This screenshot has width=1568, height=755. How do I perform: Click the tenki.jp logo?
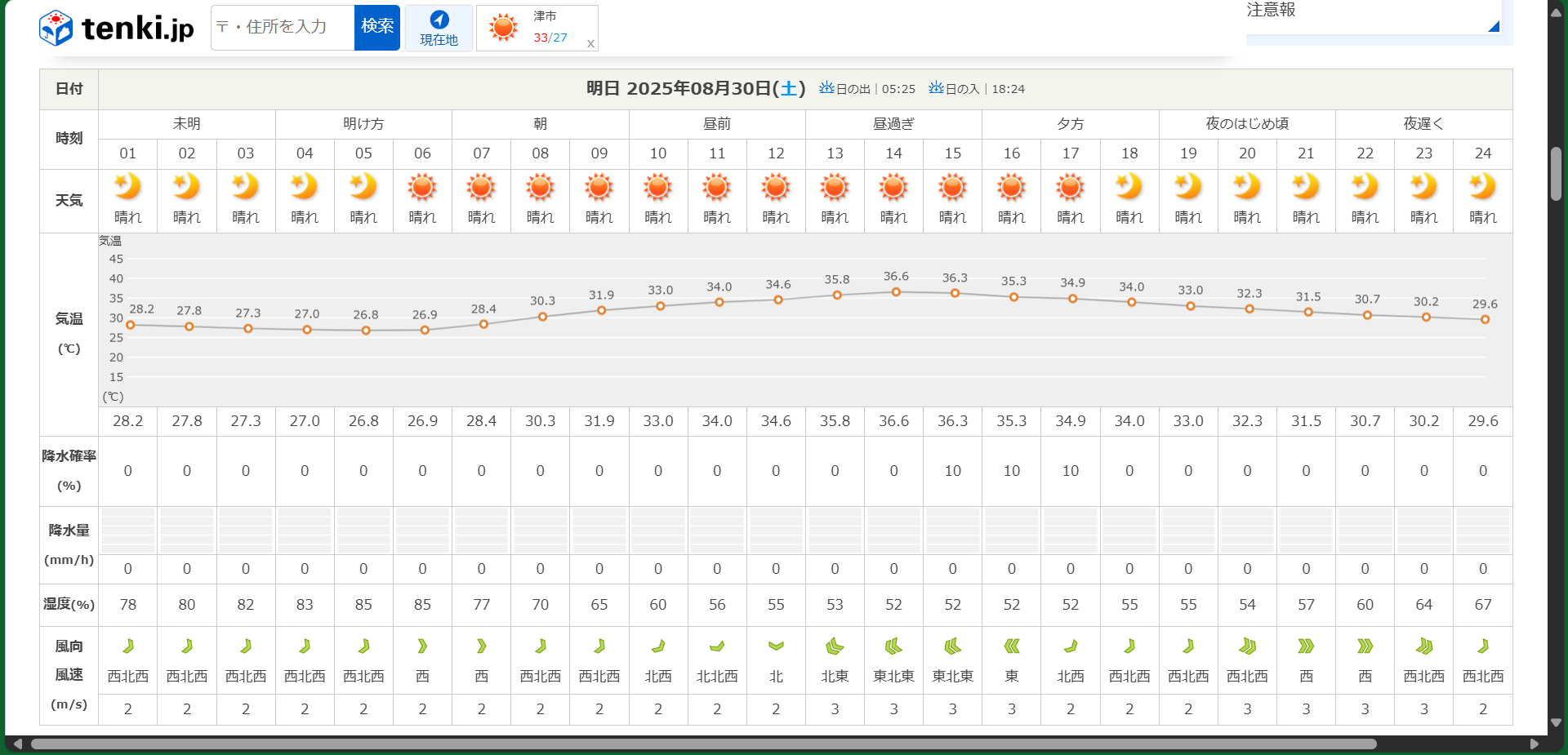[x=117, y=28]
